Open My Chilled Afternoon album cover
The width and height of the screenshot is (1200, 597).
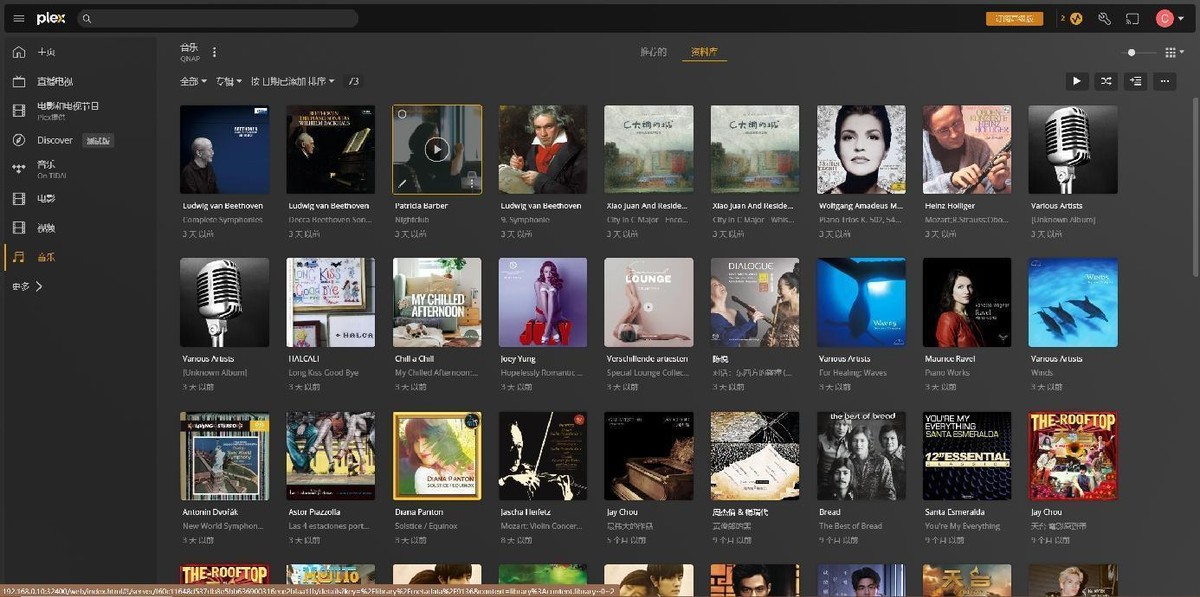437,302
